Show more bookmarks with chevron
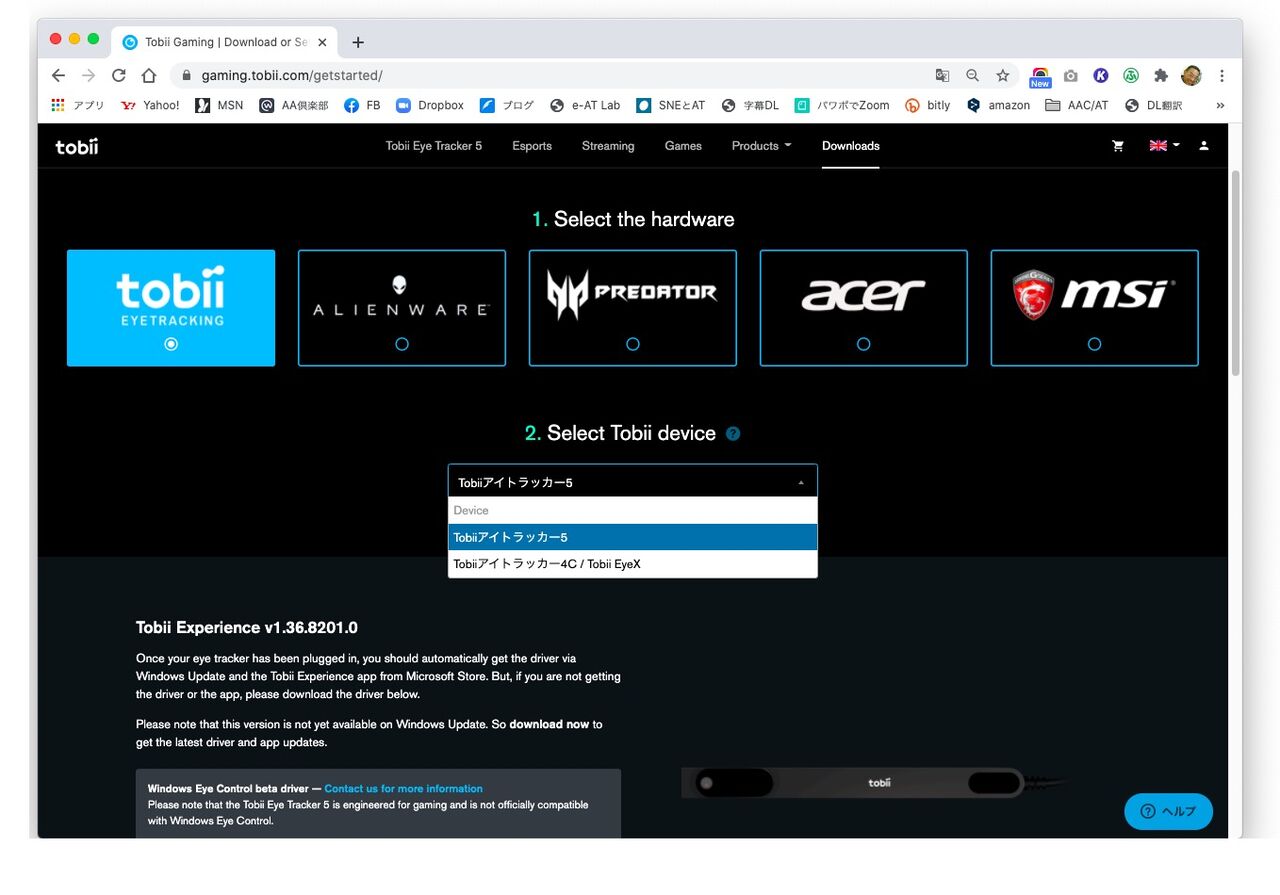This screenshot has width=1280, height=895. pos(1220,105)
